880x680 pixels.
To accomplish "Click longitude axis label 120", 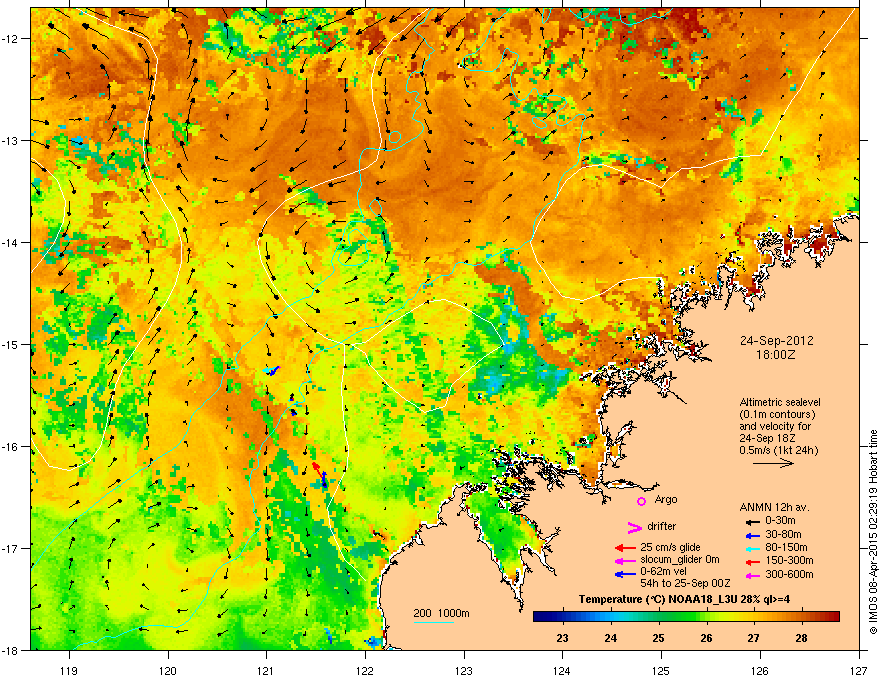I will (x=168, y=670).
